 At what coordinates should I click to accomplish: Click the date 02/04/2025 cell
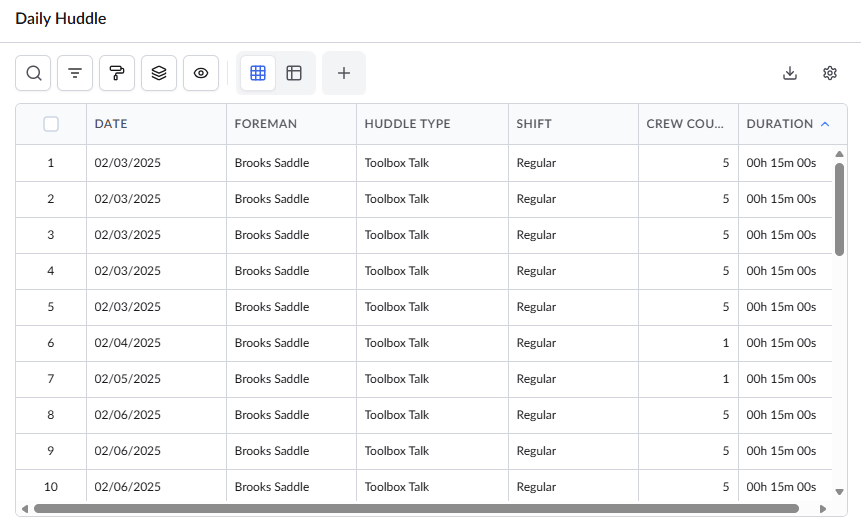pos(156,343)
